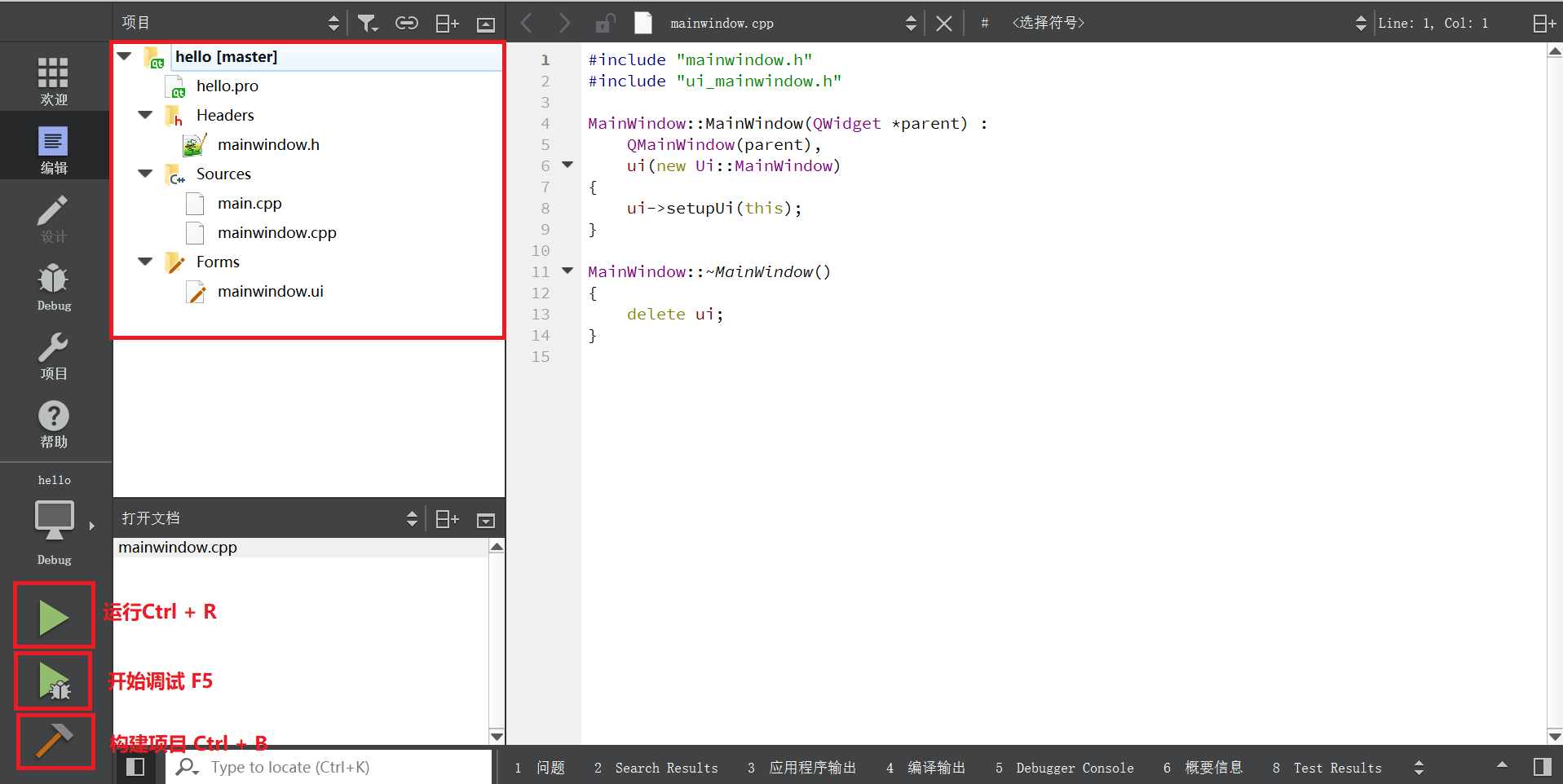Screen dimensions: 1563x784
Task: Open the Help (帮助) mode
Action: [x=54, y=424]
